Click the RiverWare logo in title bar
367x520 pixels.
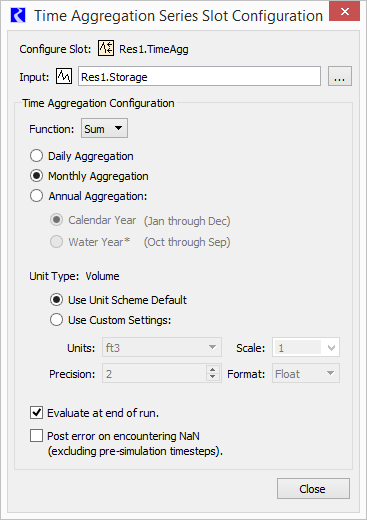[18, 15]
